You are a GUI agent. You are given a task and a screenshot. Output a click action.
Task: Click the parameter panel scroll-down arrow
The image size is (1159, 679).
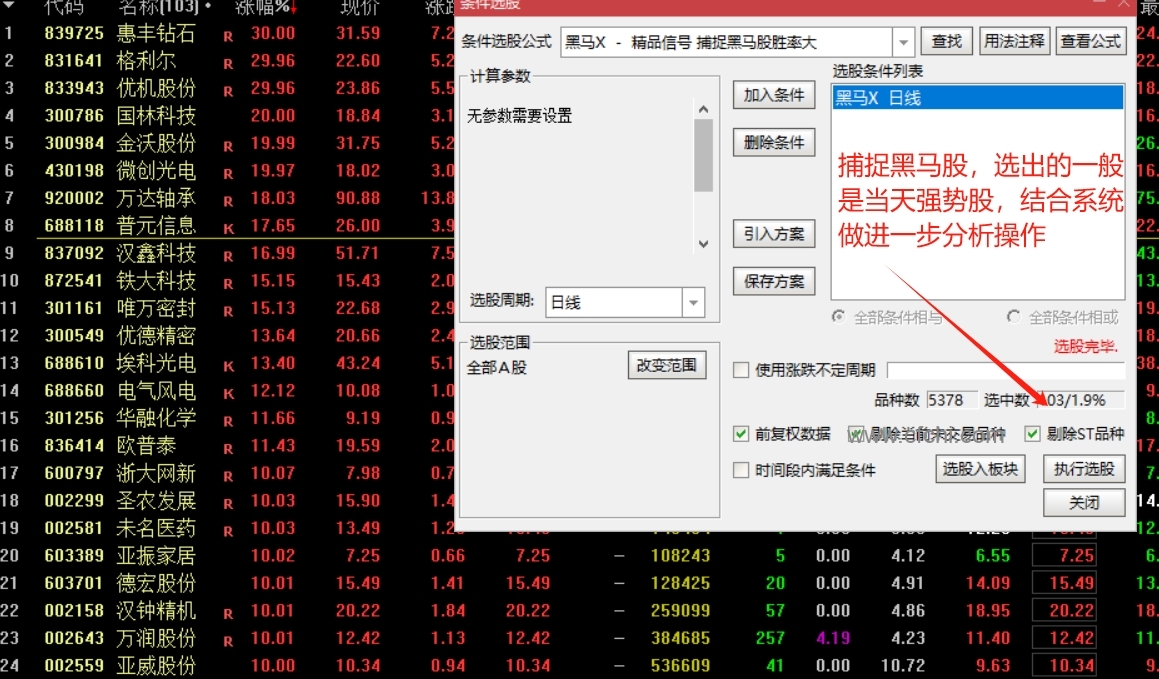point(704,244)
